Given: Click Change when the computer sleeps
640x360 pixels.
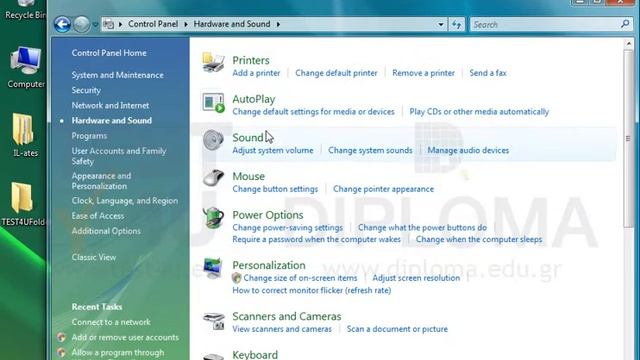Looking at the screenshot, I should coord(479,239).
